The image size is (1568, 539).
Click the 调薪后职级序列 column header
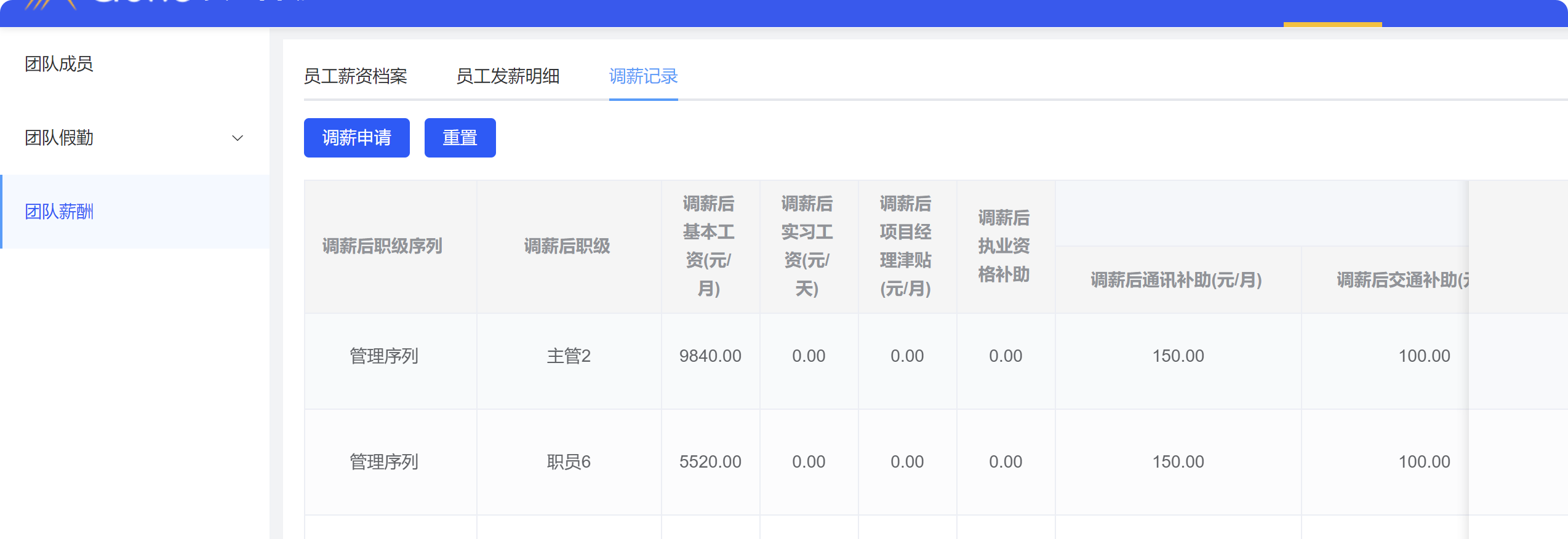[x=382, y=246]
